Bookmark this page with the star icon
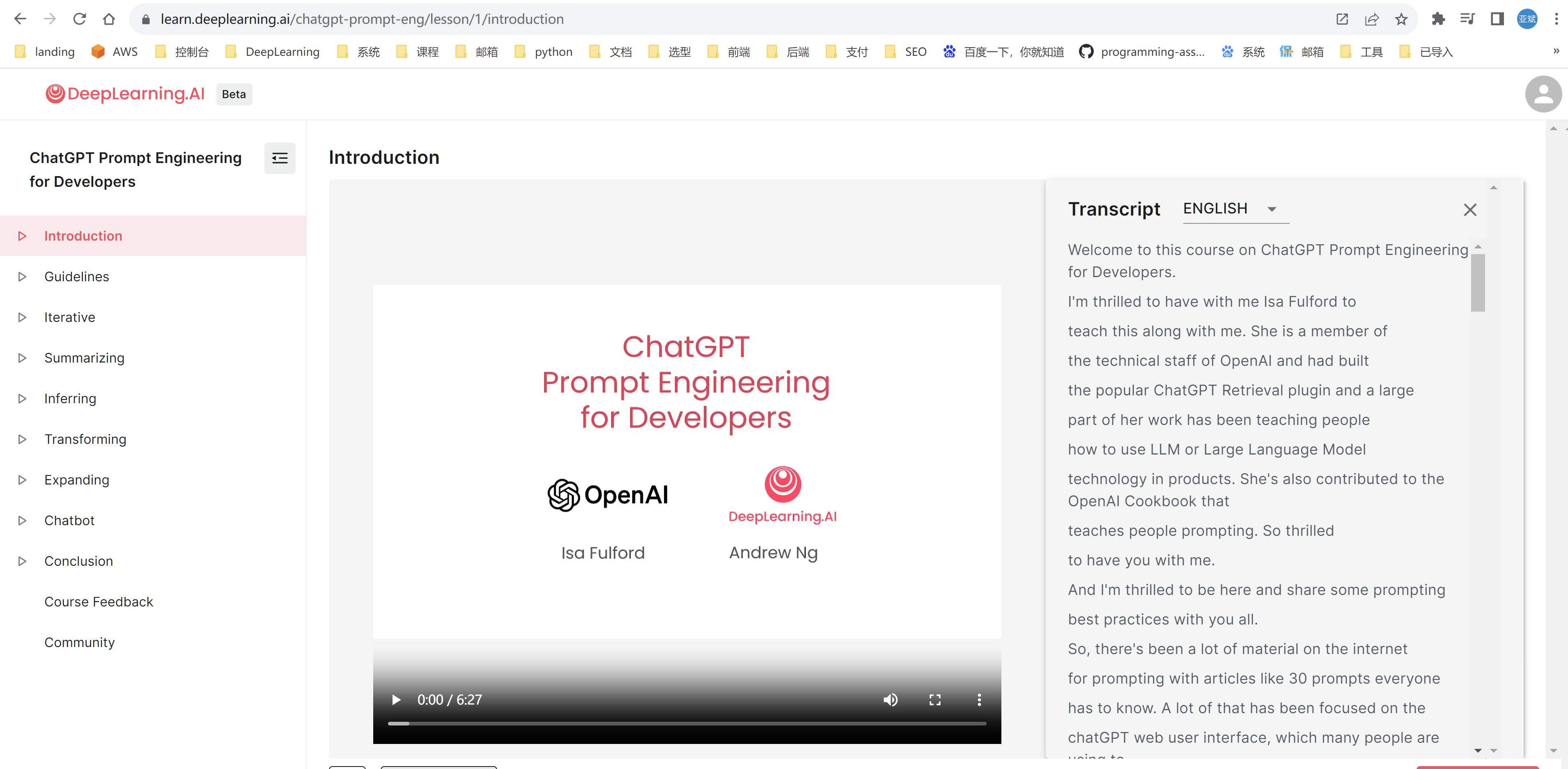This screenshot has width=1568, height=769. [x=1401, y=19]
